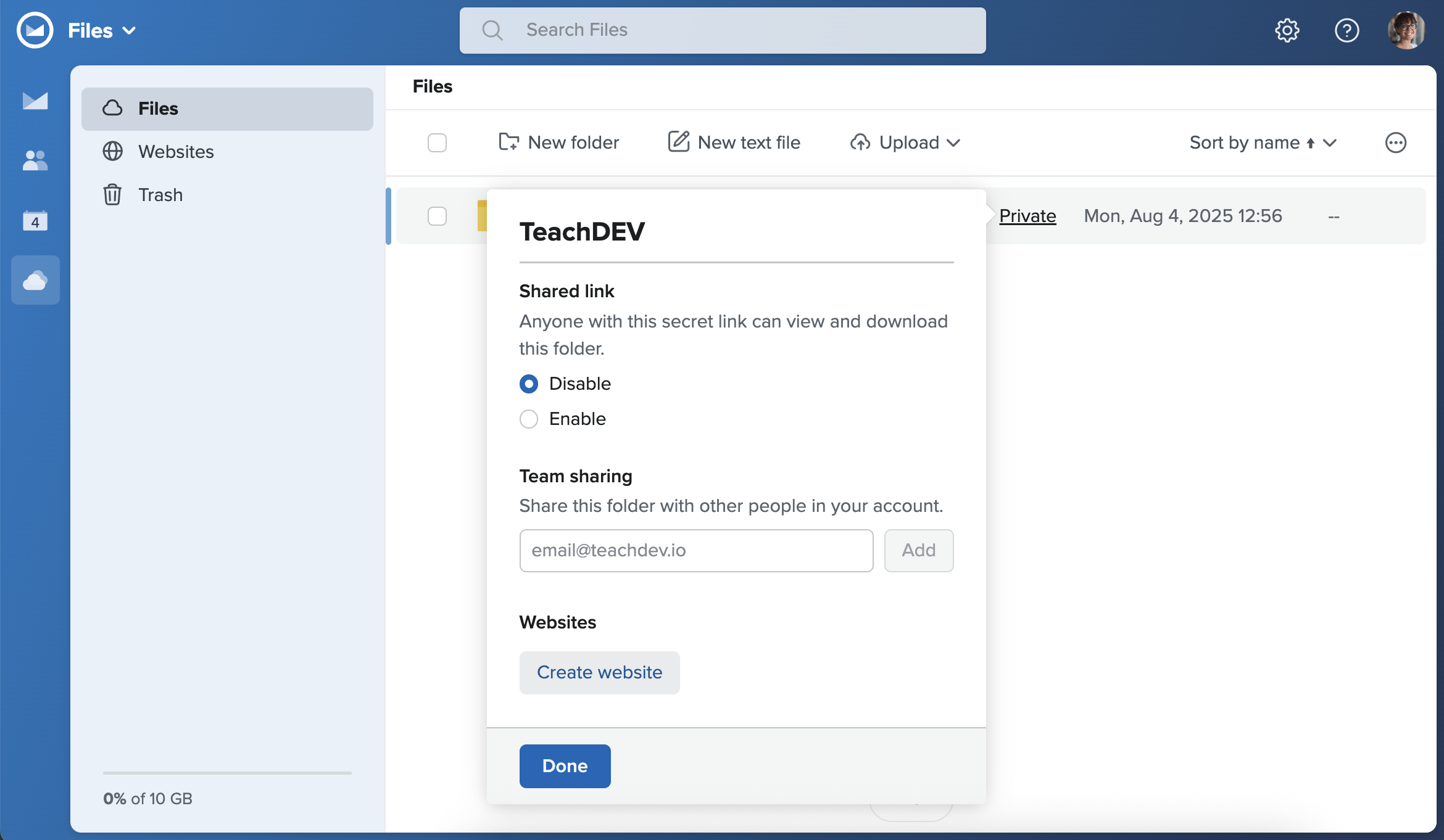Tick the select all files checkbox
Screen dimensions: 1444x840
[437, 142]
